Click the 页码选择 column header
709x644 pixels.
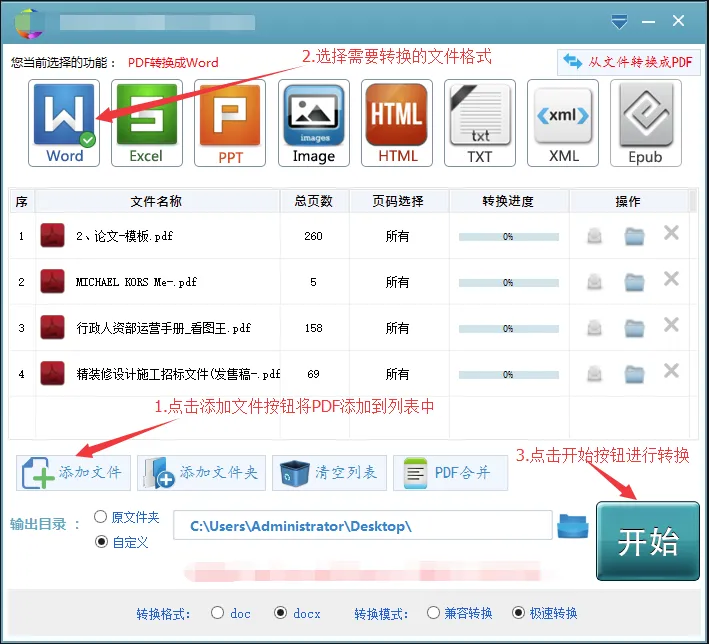[x=398, y=201]
